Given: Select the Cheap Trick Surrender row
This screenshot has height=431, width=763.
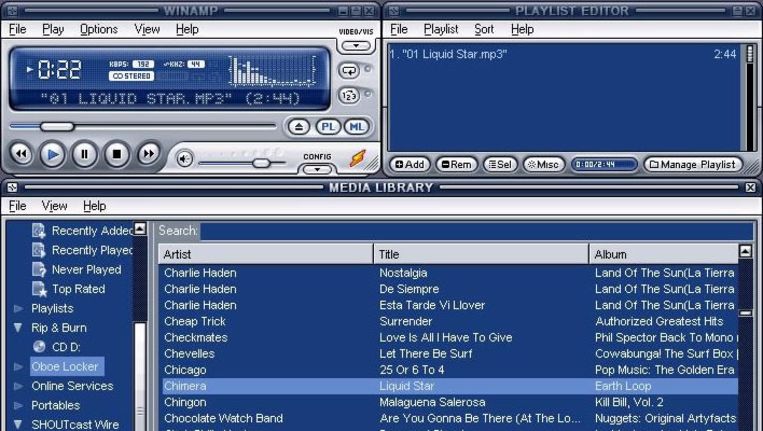Looking at the screenshot, I should tap(450, 322).
